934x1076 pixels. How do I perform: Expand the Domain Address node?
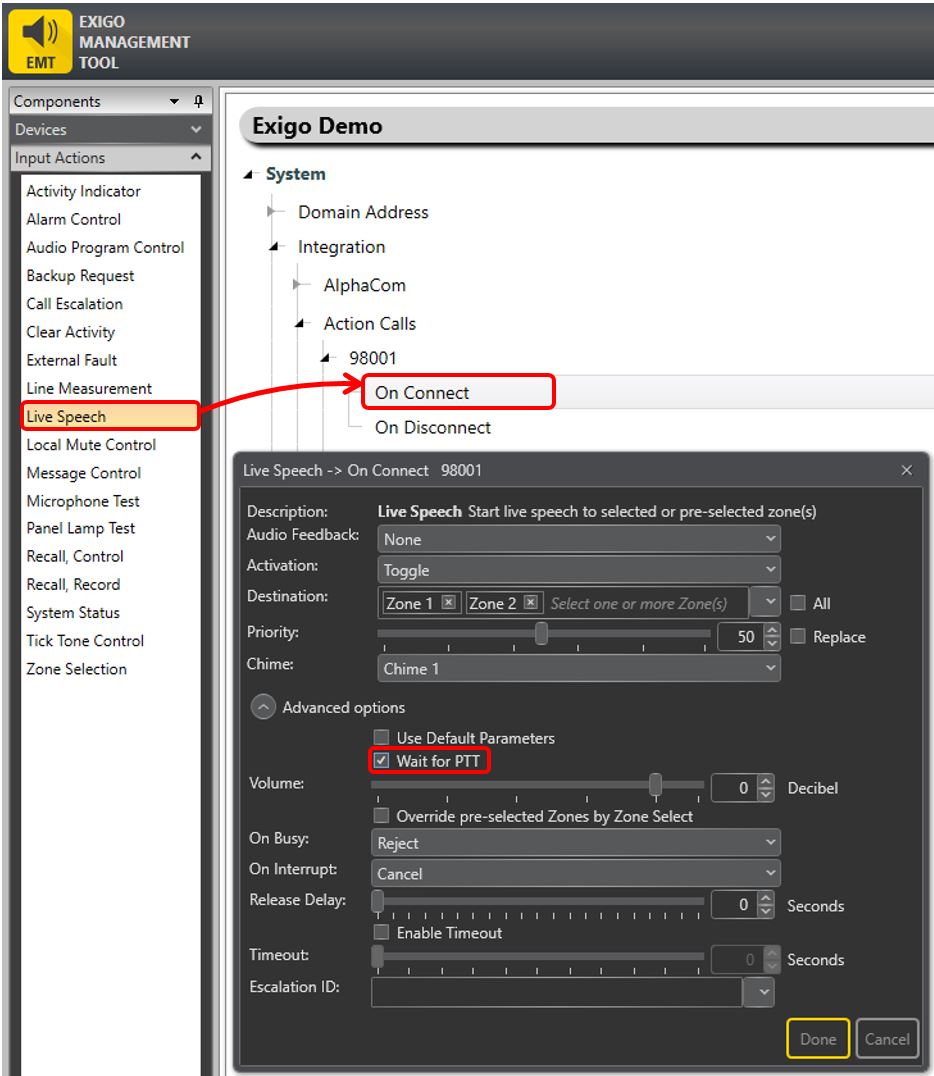pyautogui.click(x=272, y=212)
